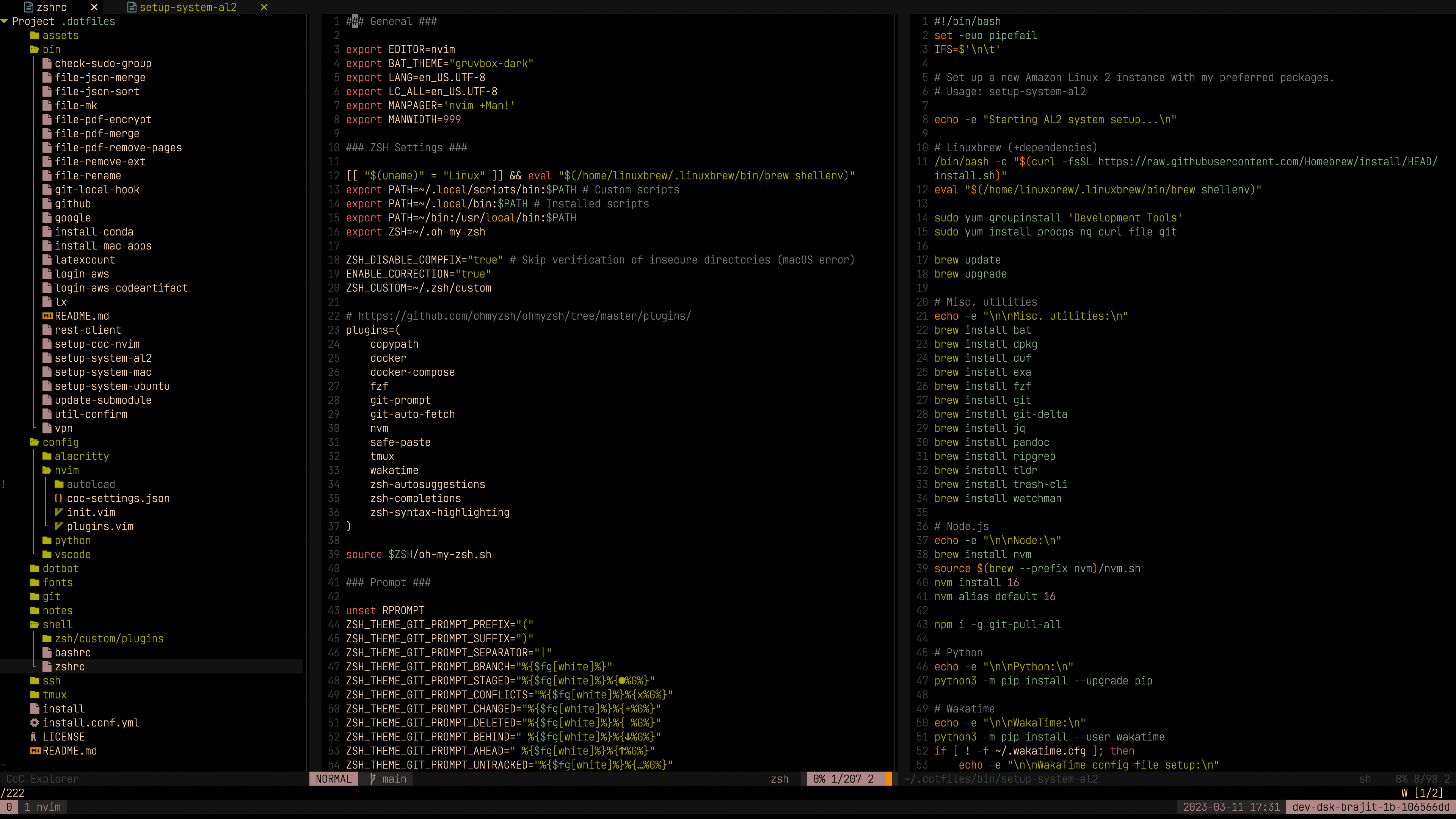
Task: Place cursor on export EDITOR=nvim line
Action: (x=400, y=50)
